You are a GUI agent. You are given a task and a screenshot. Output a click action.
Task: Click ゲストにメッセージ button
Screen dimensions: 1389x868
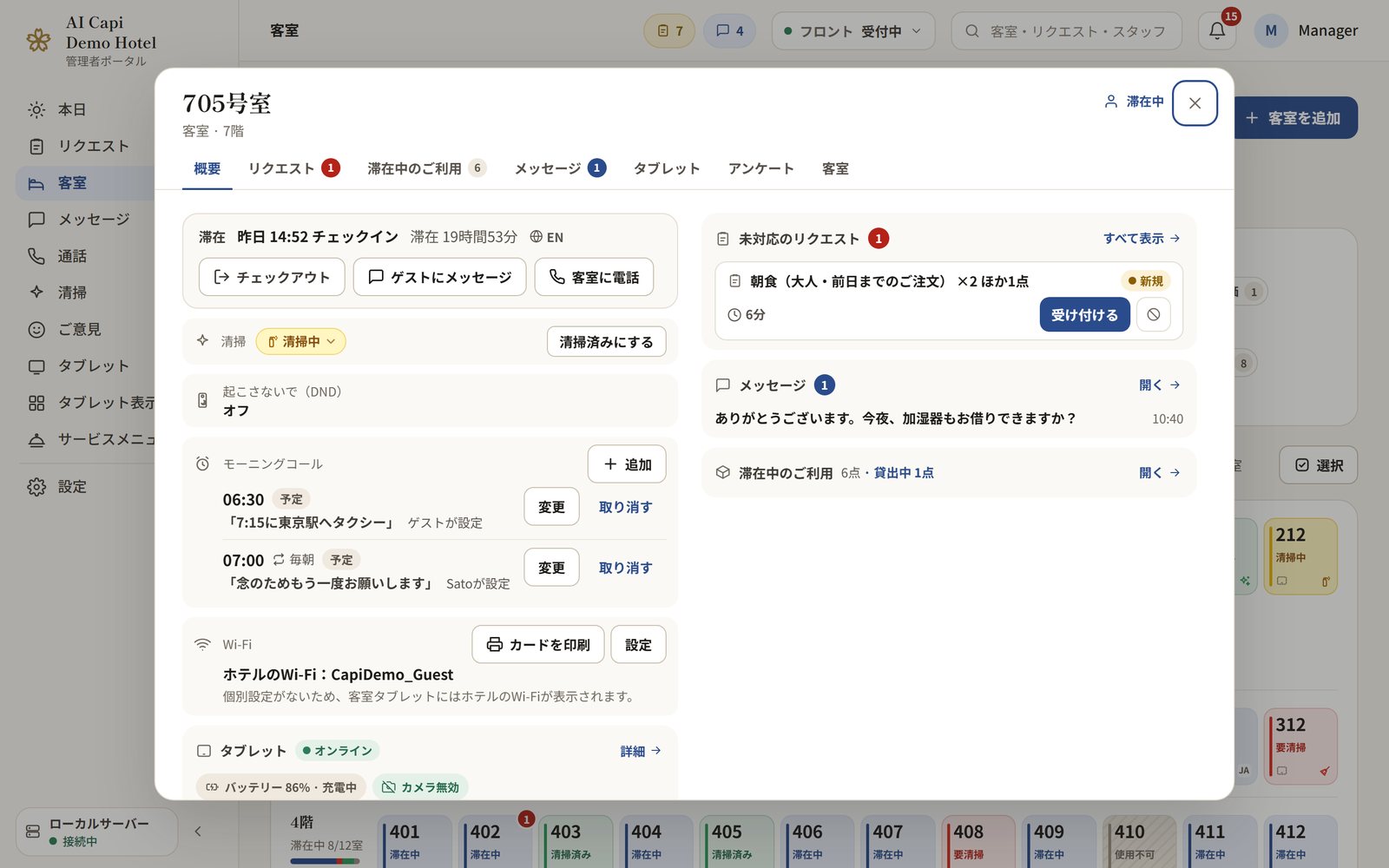(439, 277)
